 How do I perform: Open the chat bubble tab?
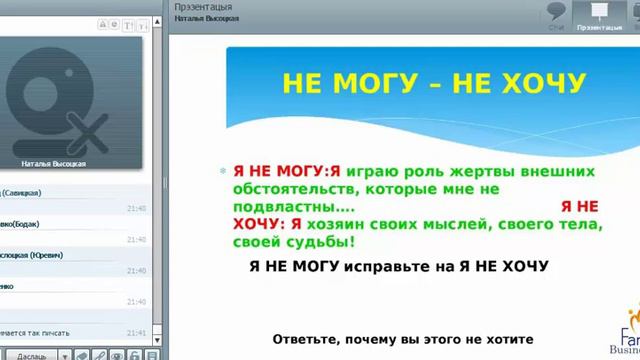[x=556, y=16]
